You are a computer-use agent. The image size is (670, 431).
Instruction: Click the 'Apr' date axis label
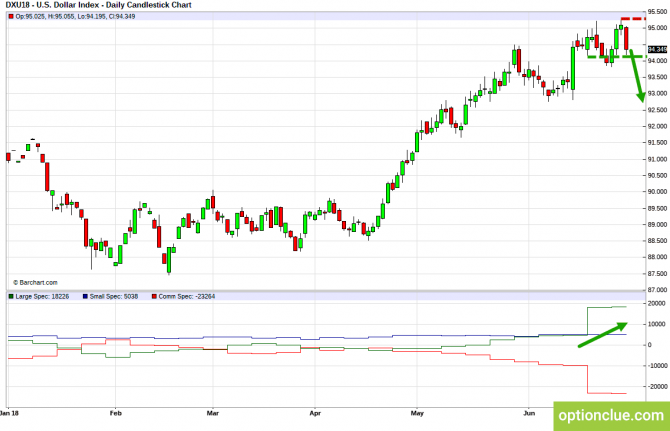(x=315, y=413)
